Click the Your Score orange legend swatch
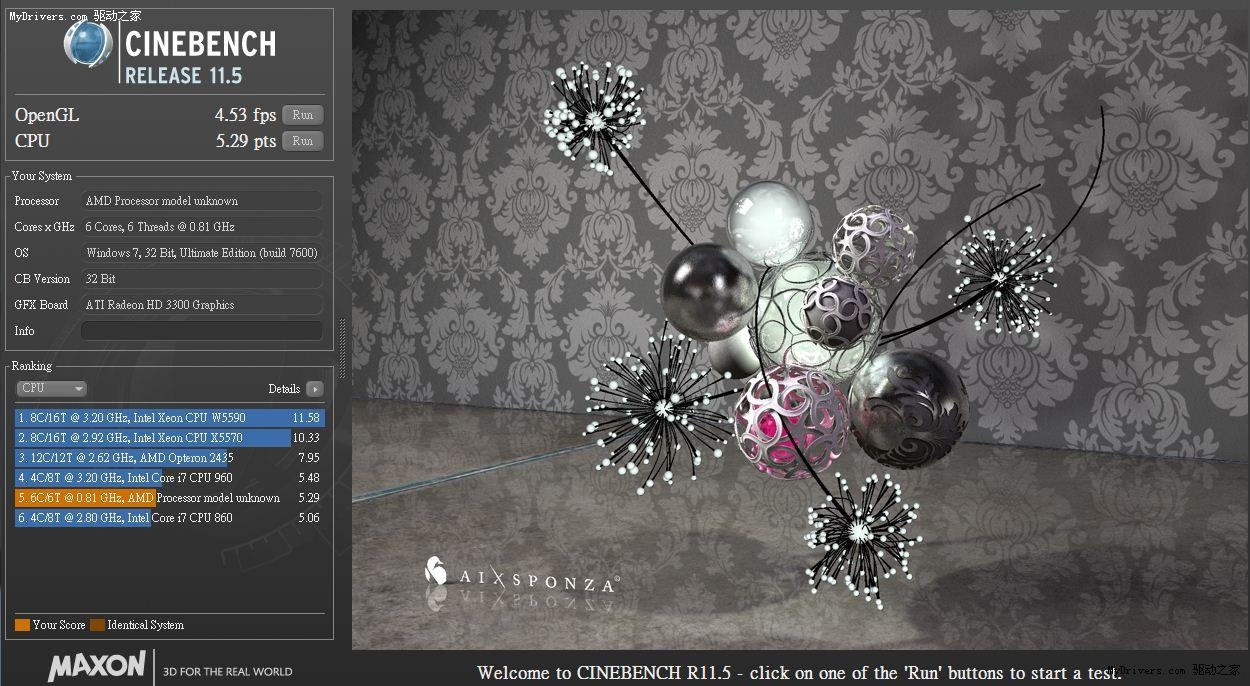This screenshot has height=686, width=1250. [x=22, y=625]
